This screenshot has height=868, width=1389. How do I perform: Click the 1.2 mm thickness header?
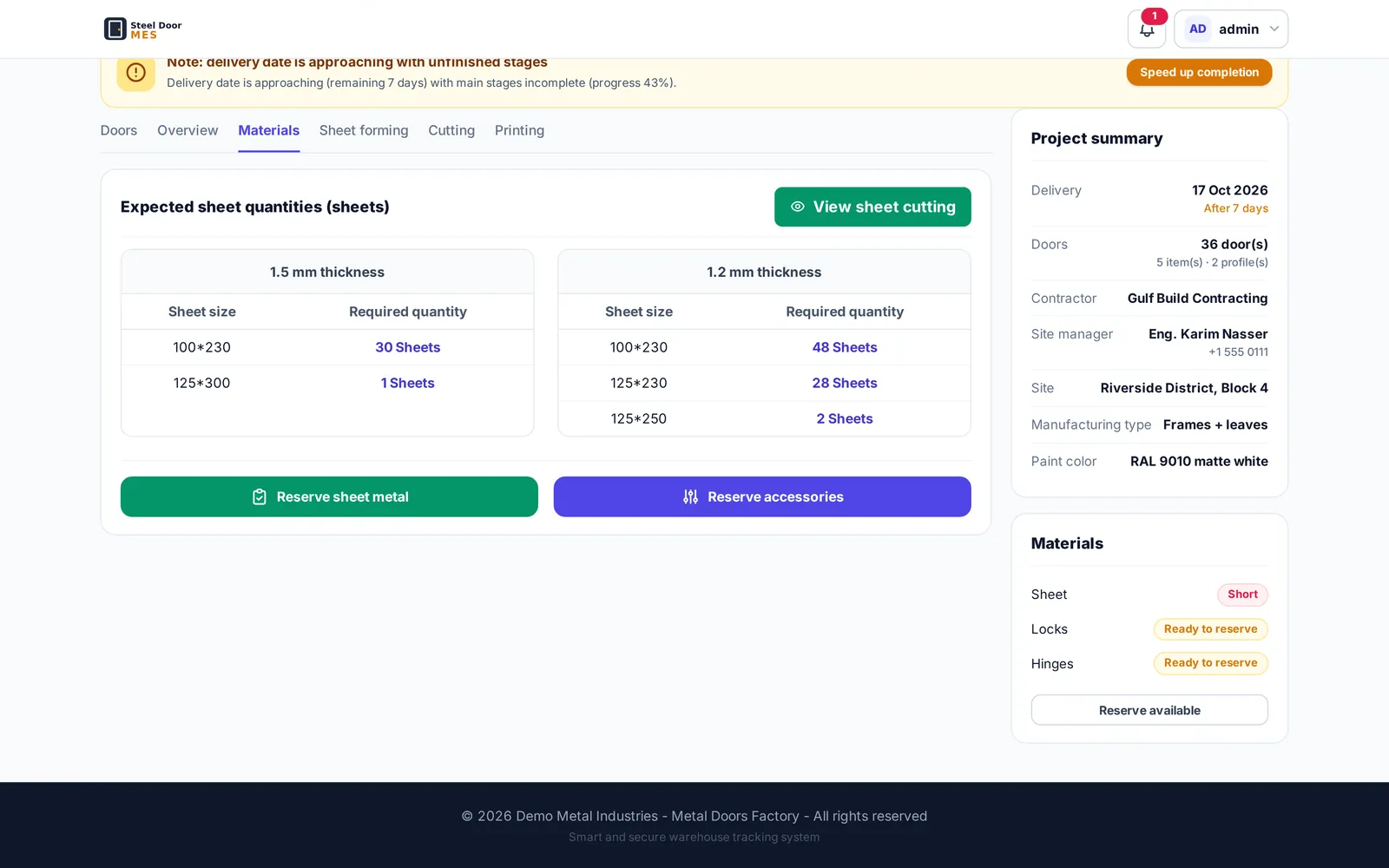click(x=764, y=272)
